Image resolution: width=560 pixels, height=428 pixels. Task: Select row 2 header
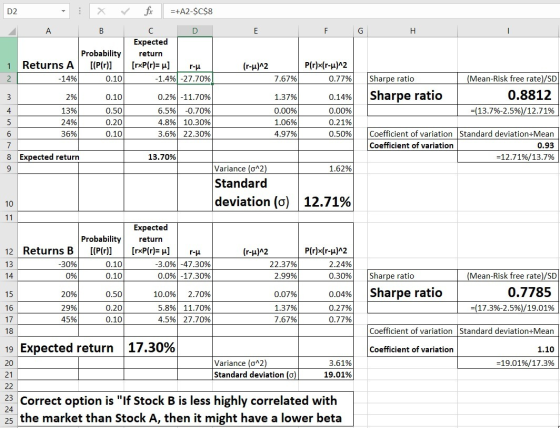coord(9,79)
